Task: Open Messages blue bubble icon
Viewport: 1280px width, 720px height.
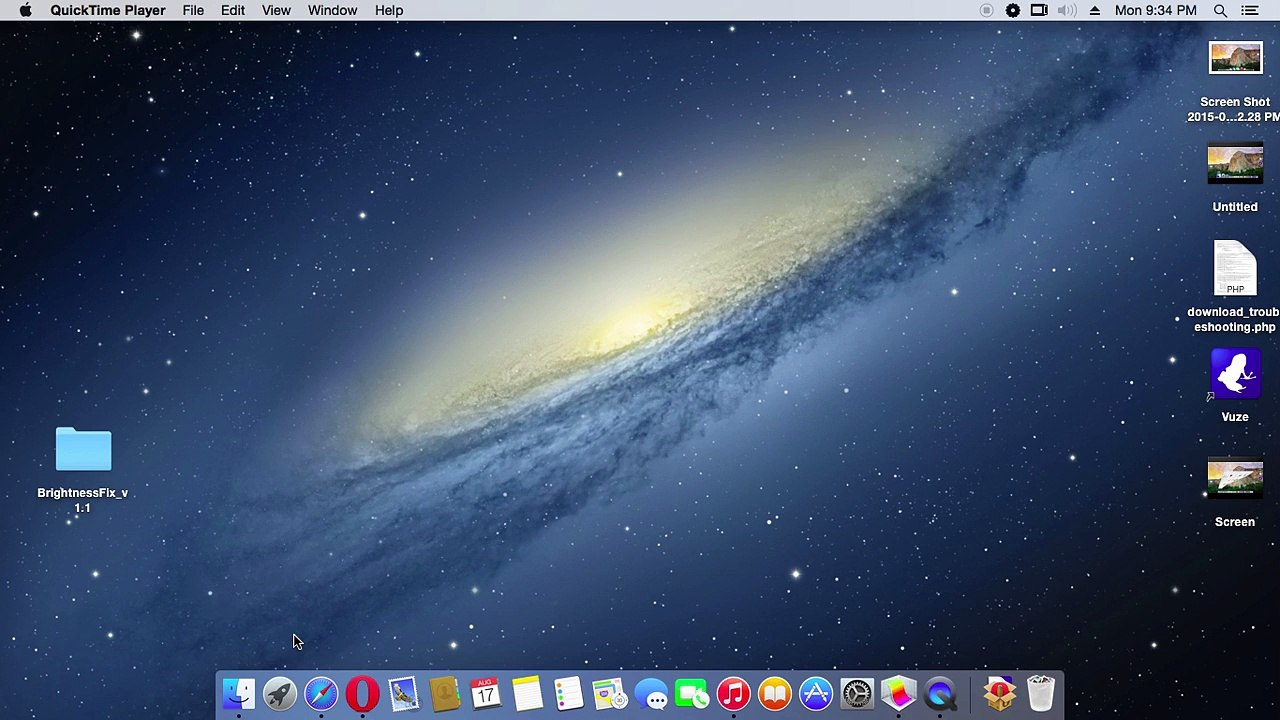Action: pyautogui.click(x=651, y=694)
